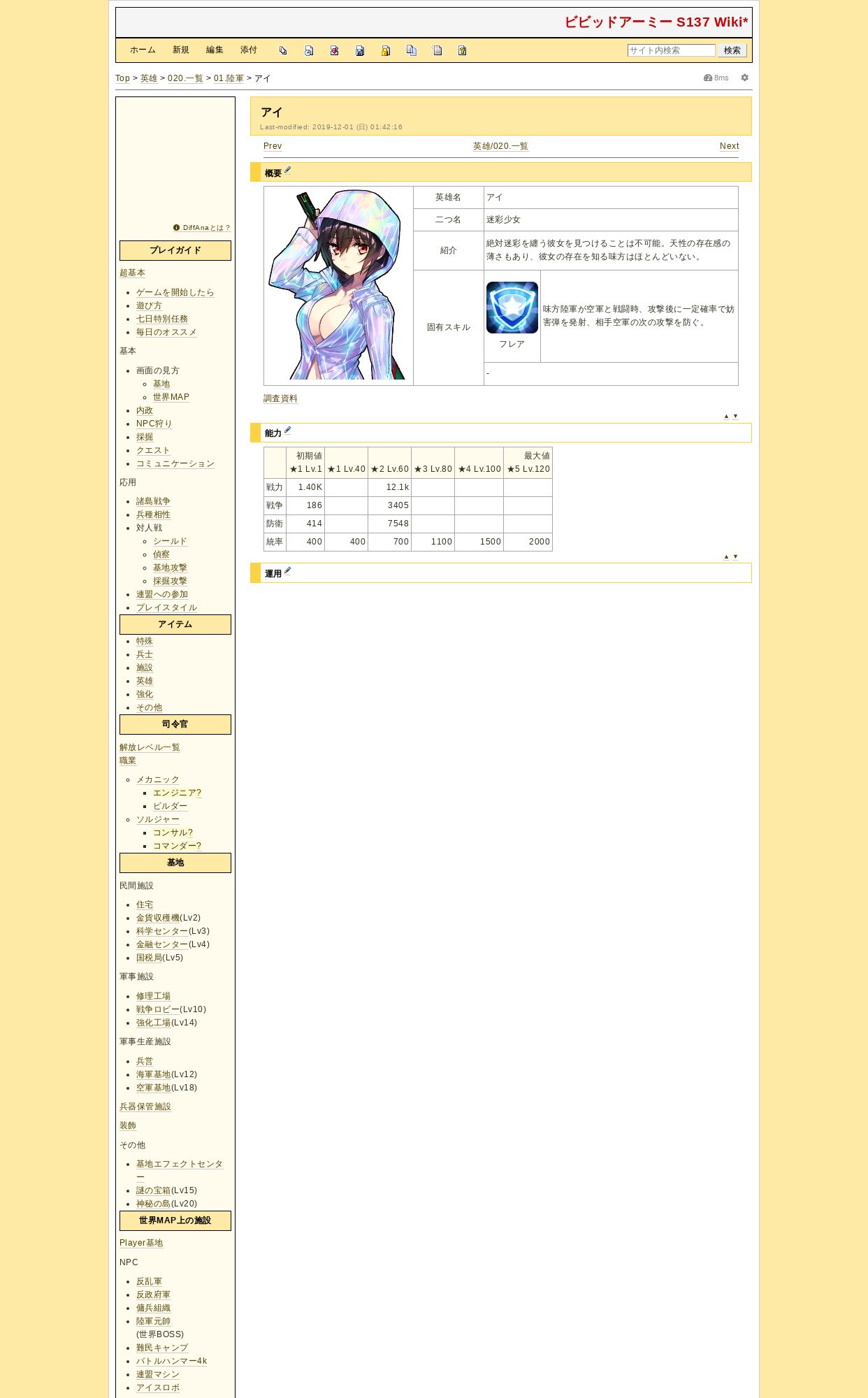Click the gear settings icon

click(745, 78)
